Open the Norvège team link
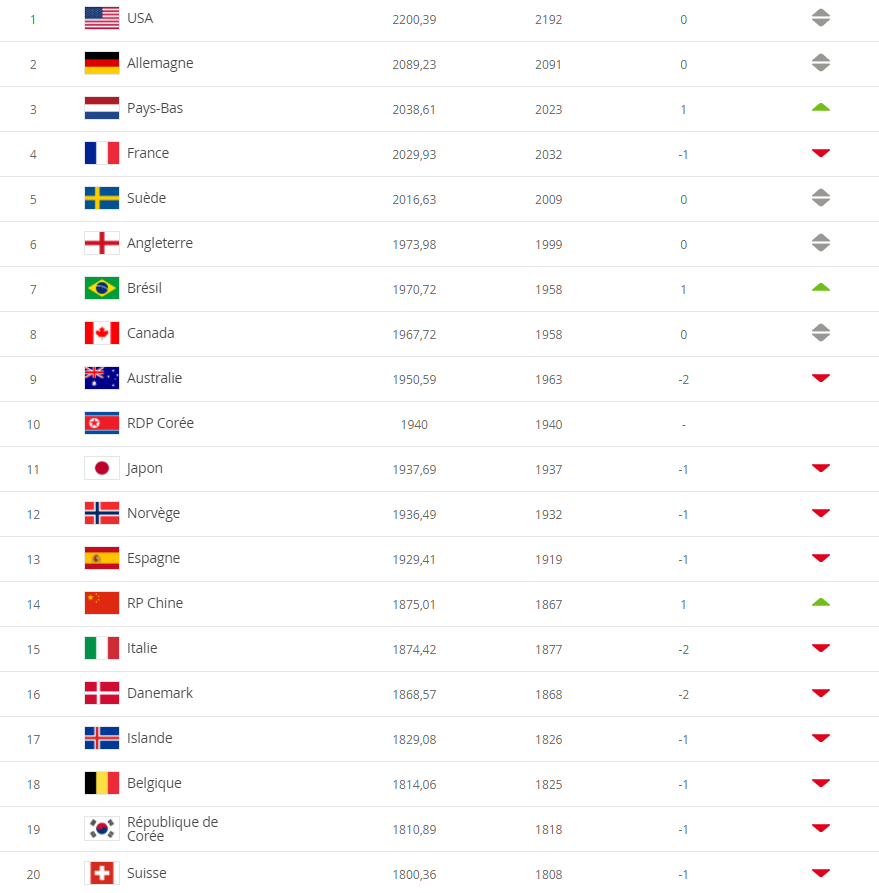This screenshot has width=879, height=893. [154, 513]
